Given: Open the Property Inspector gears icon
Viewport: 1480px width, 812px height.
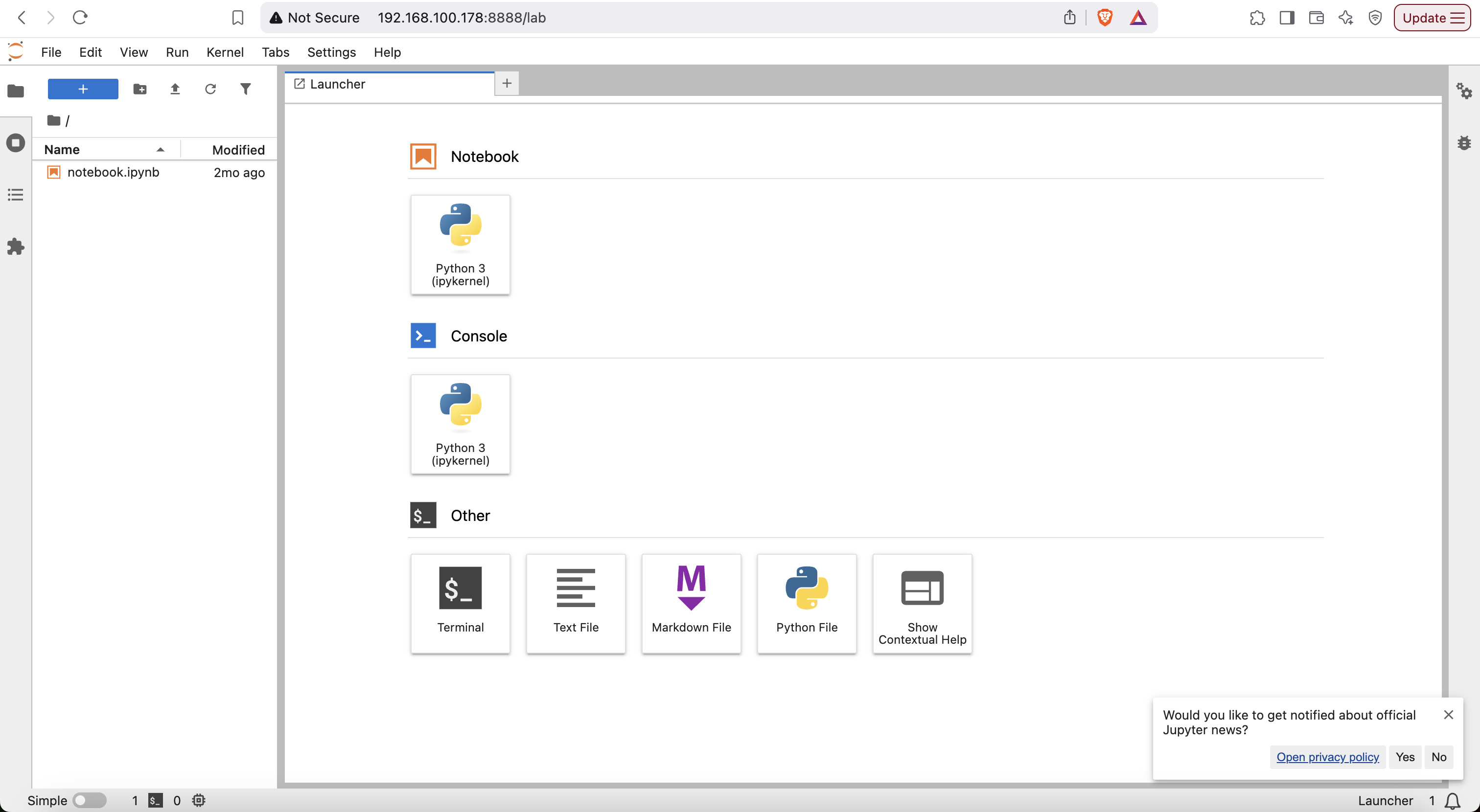Looking at the screenshot, I should [1464, 90].
